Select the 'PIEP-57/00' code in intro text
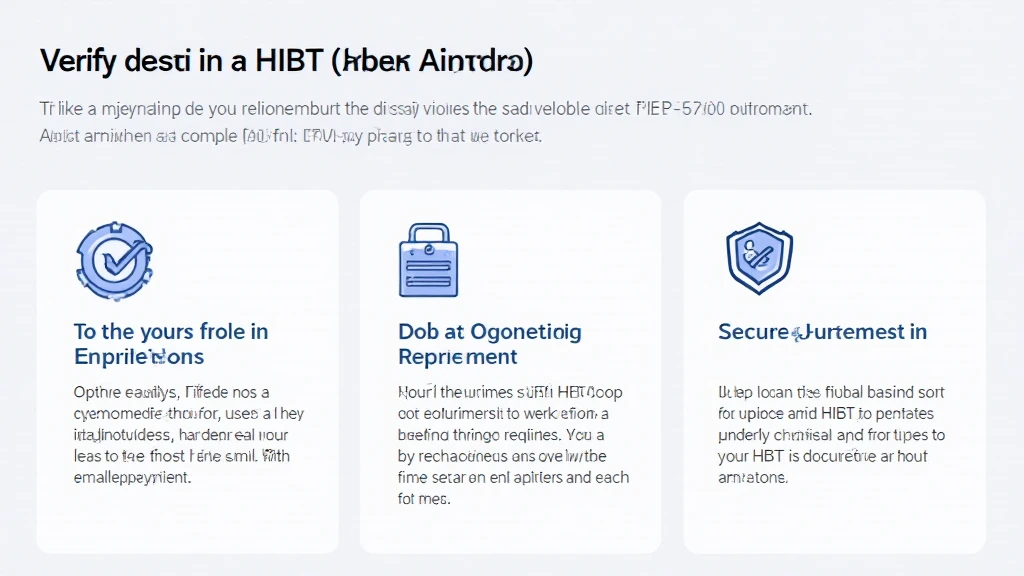The image size is (1024, 576). click(x=680, y=108)
